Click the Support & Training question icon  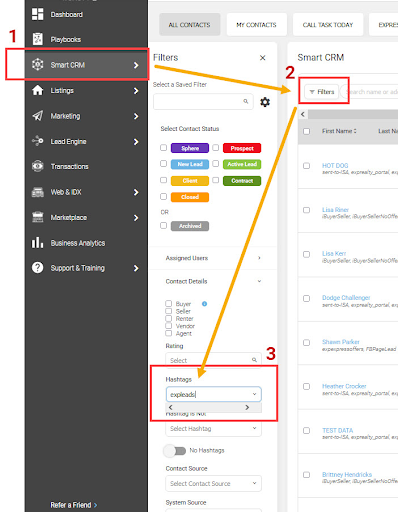click(37, 268)
